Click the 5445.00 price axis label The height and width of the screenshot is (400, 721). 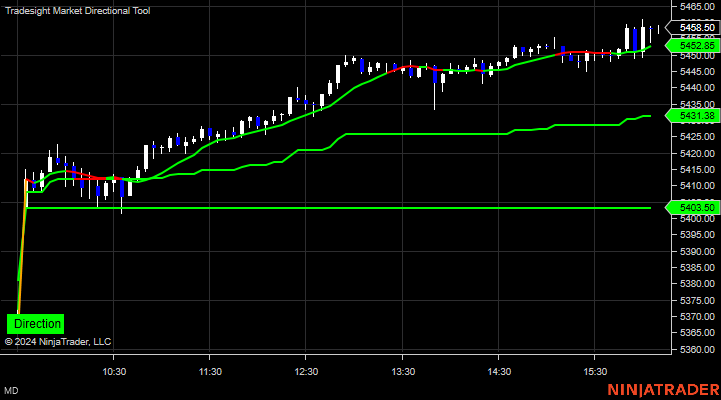pyautogui.click(x=697, y=72)
